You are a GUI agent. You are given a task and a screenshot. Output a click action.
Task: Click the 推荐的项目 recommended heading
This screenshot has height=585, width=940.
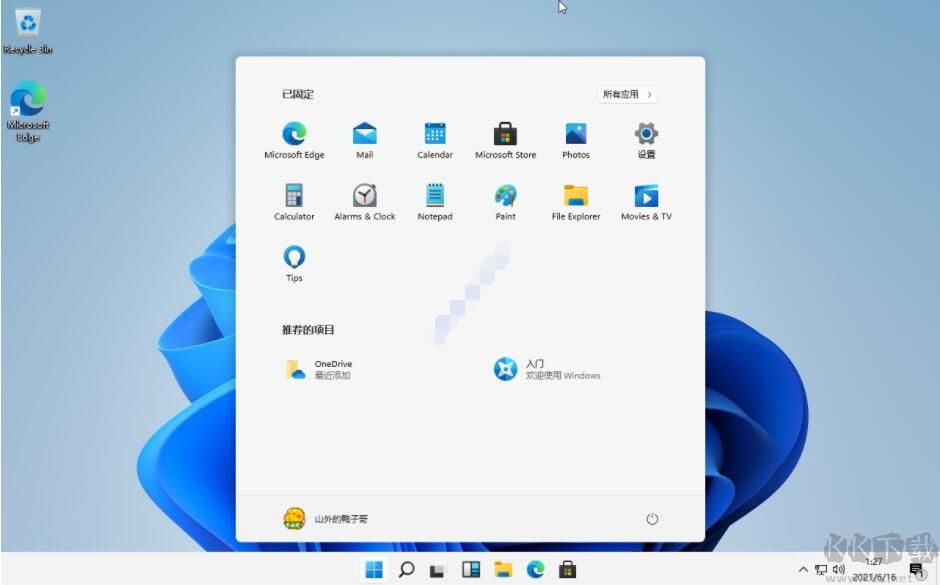(308, 330)
